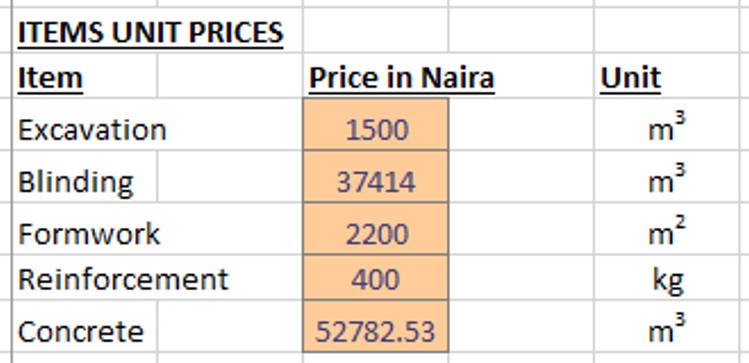Click the Excavation price cell showing 1500
Screen dimensions: 749x363
(375, 125)
